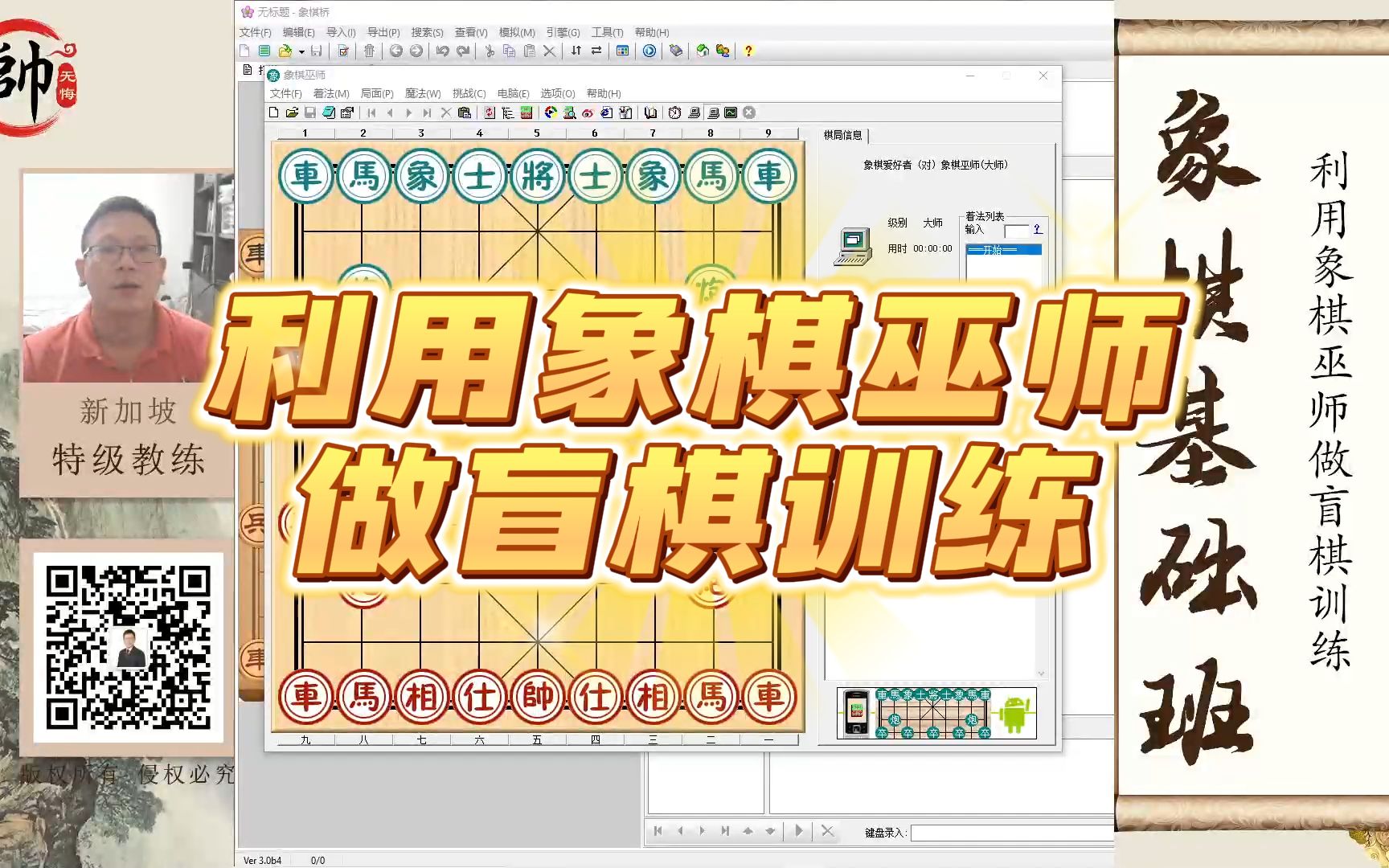Select the 棋局信息 tab
Screen dimensions: 1389x868
click(x=842, y=135)
